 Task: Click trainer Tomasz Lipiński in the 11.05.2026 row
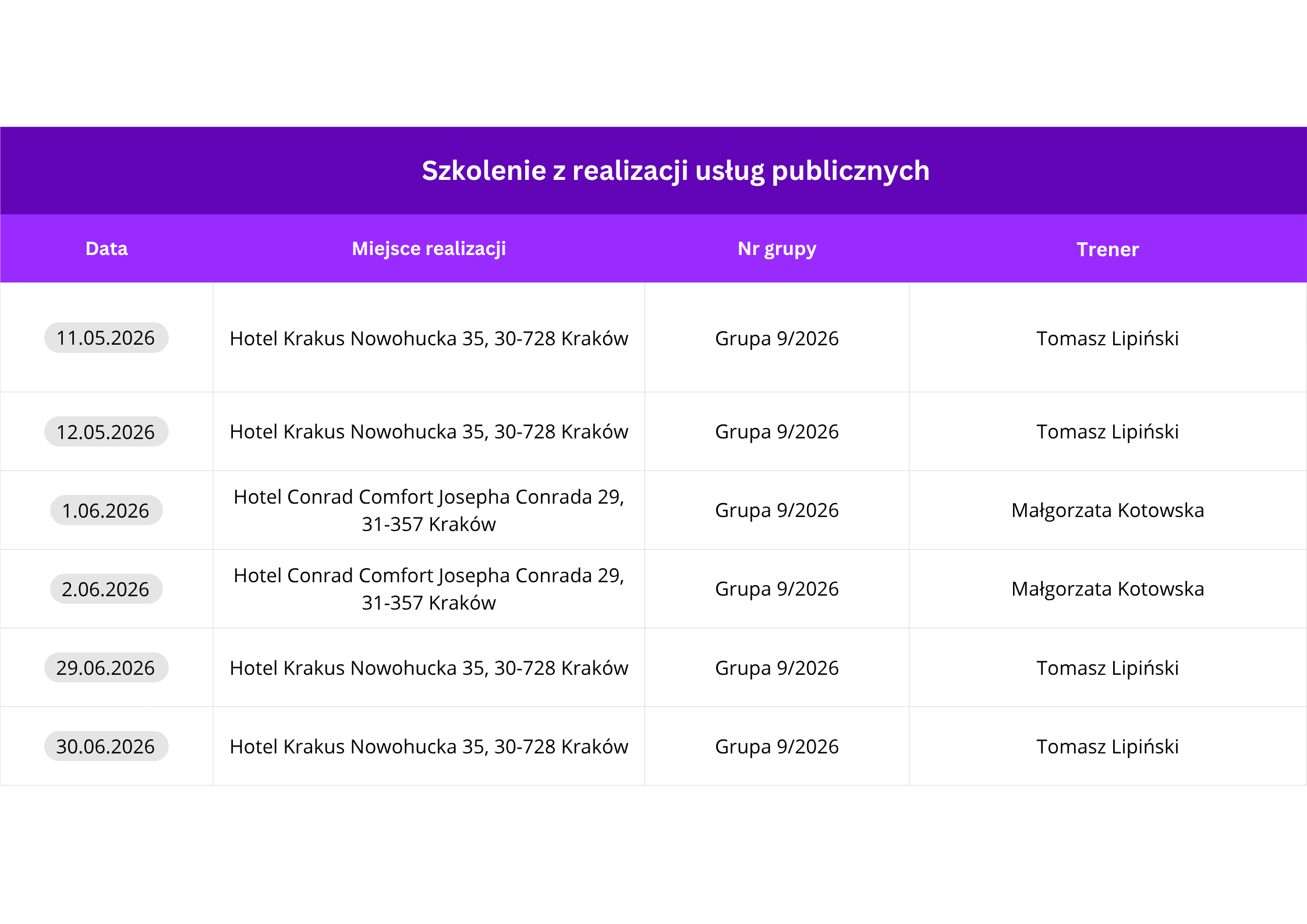[1107, 338]
